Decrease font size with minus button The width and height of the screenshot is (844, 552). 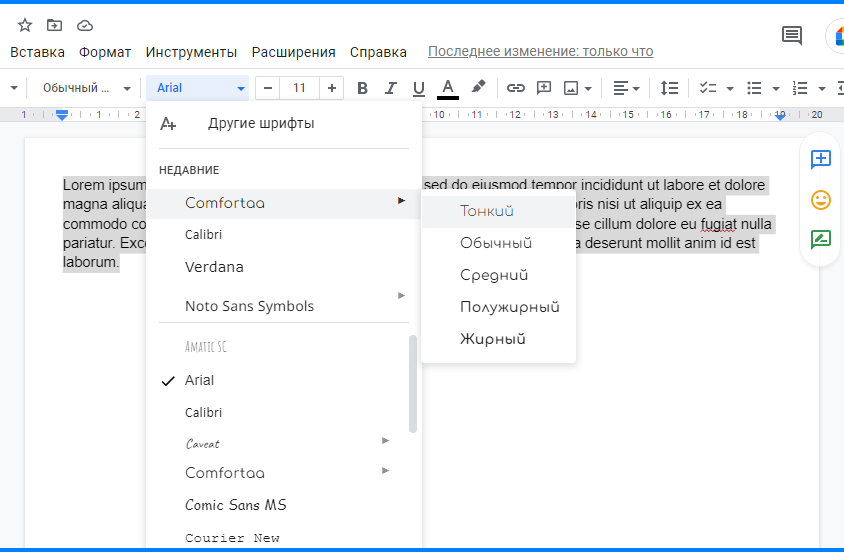coord(268,88)
